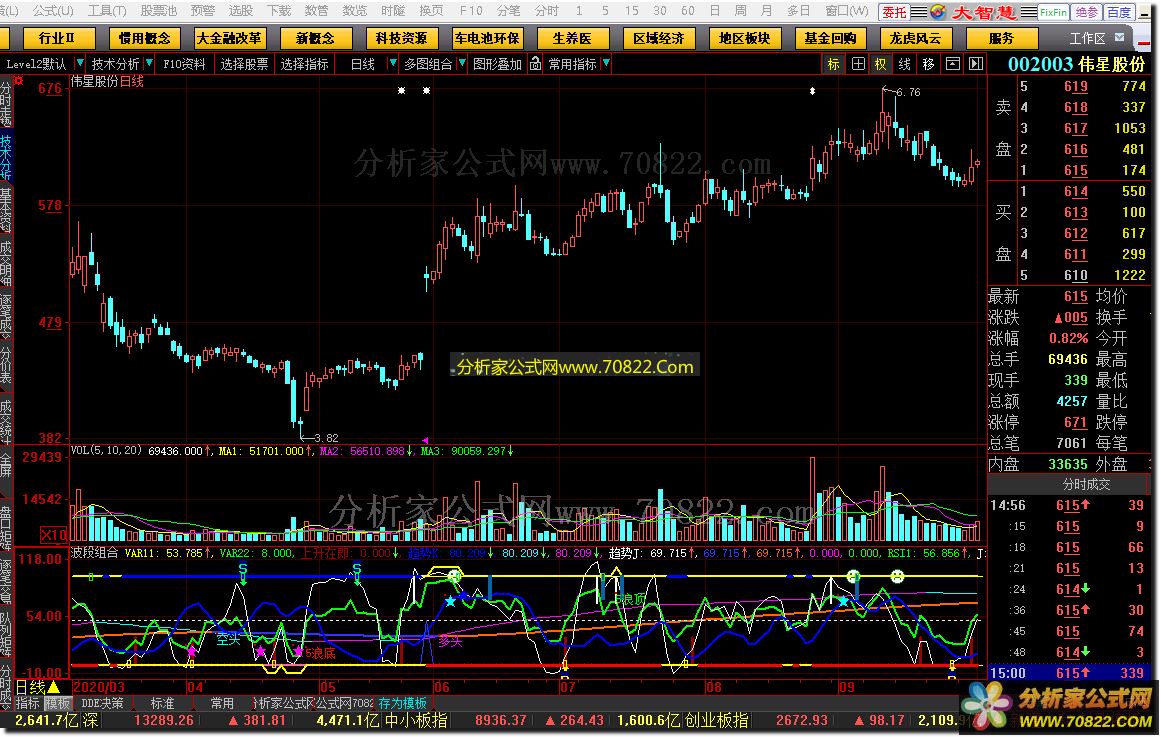
Task: Click the 6.76 high price label
Action: (x=908, y=93)
